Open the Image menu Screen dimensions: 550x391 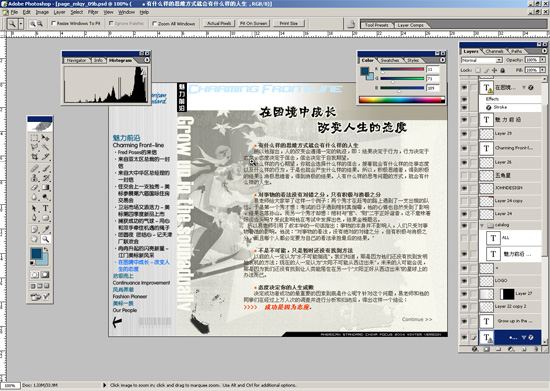coord(42,12)
